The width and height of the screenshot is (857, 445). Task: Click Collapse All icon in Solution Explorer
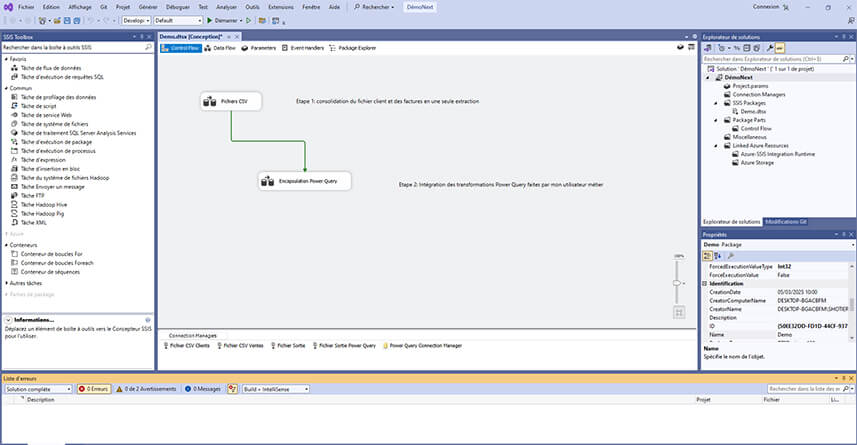coord(747,48)
